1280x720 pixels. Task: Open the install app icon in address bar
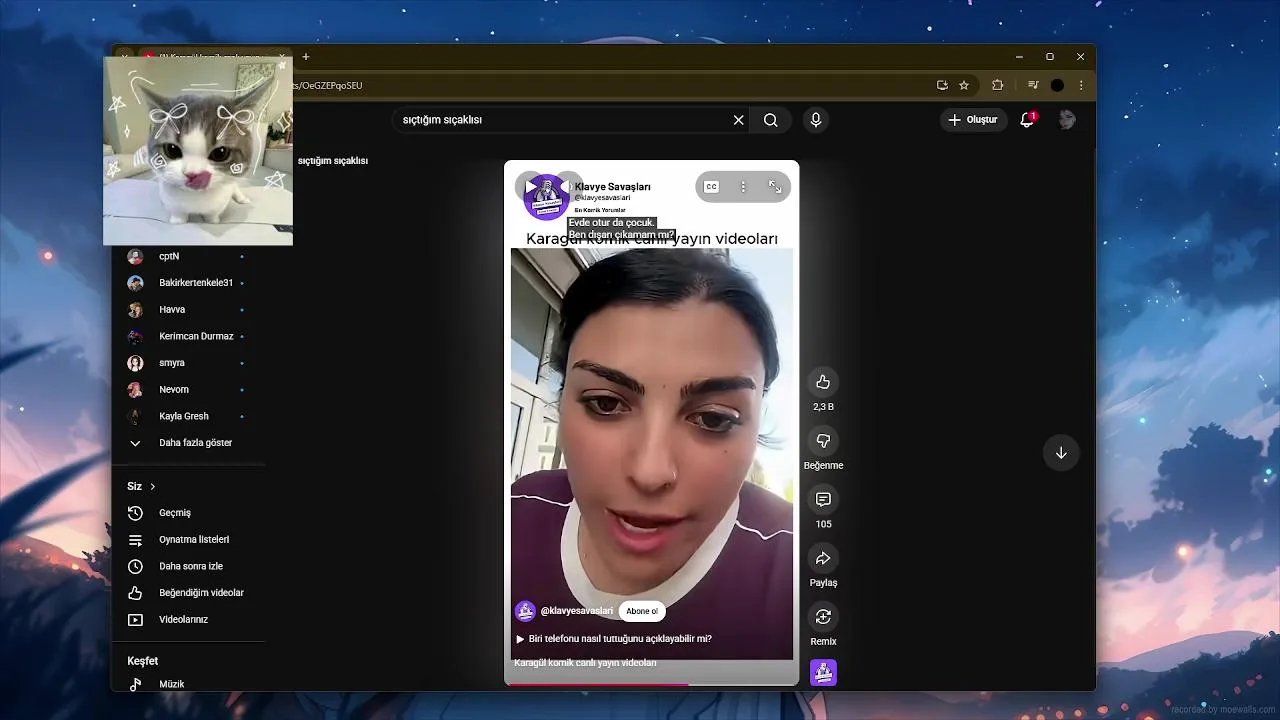942,85
